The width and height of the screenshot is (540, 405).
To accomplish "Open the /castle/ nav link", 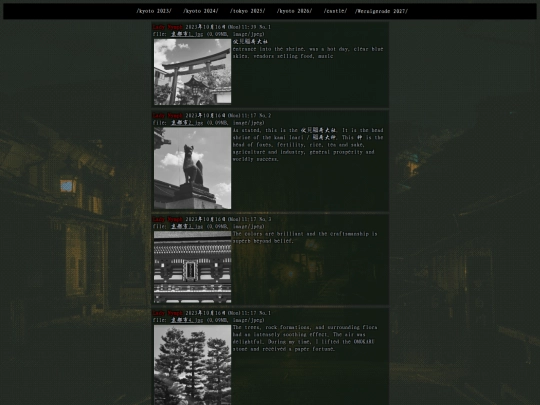I will pos(335,11).
